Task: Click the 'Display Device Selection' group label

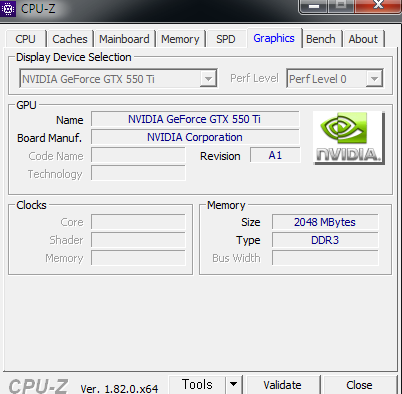Action: click(74, 57)
